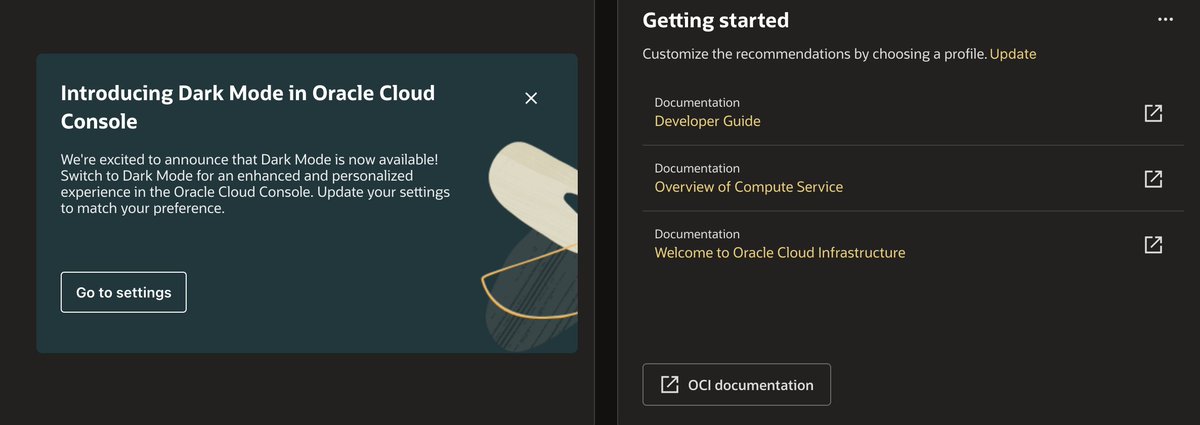Click the Customize the recommendations text
1200x425 pixels.
pyautogui.click(x=814, y=54)
